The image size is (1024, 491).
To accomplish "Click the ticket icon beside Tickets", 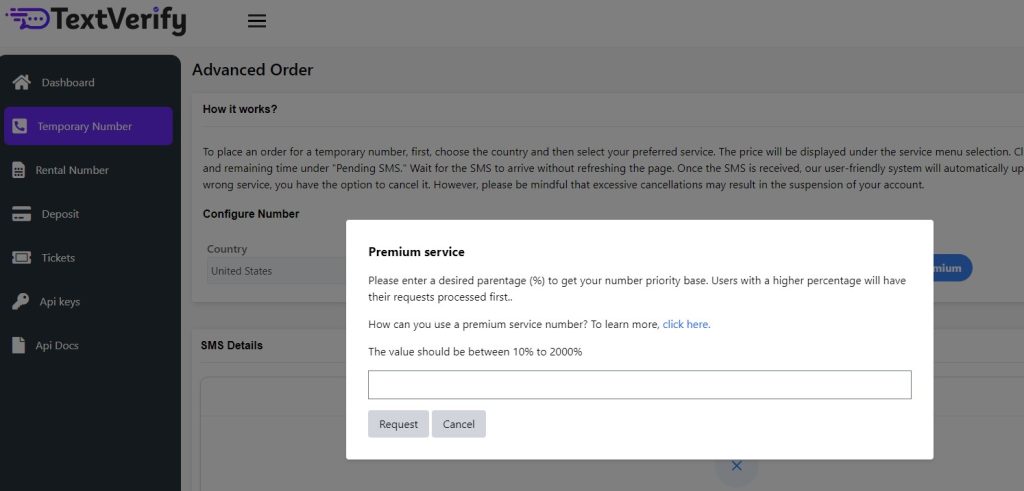I will 21,258.
